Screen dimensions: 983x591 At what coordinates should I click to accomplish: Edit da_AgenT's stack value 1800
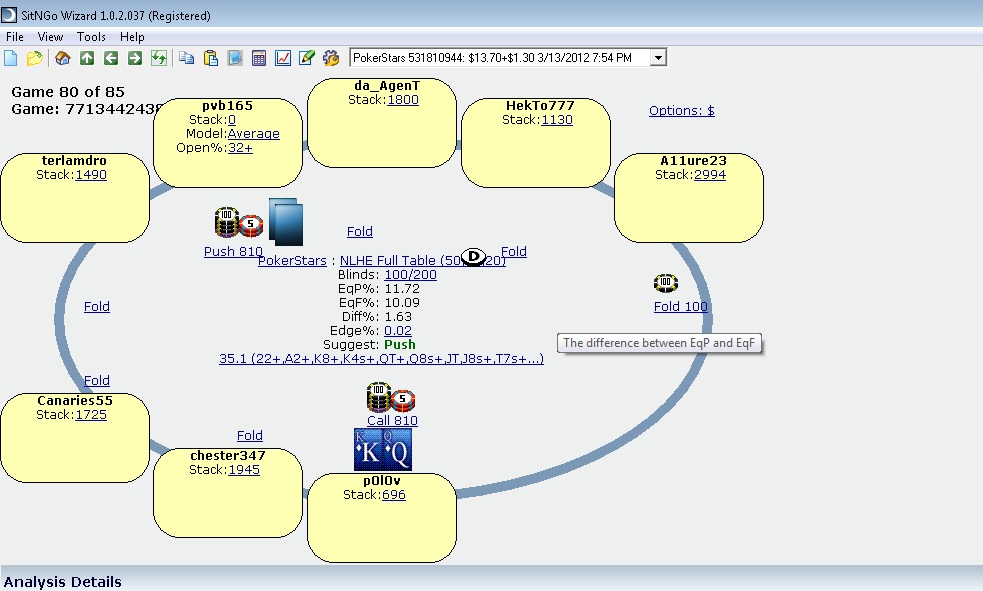(403, 100)
